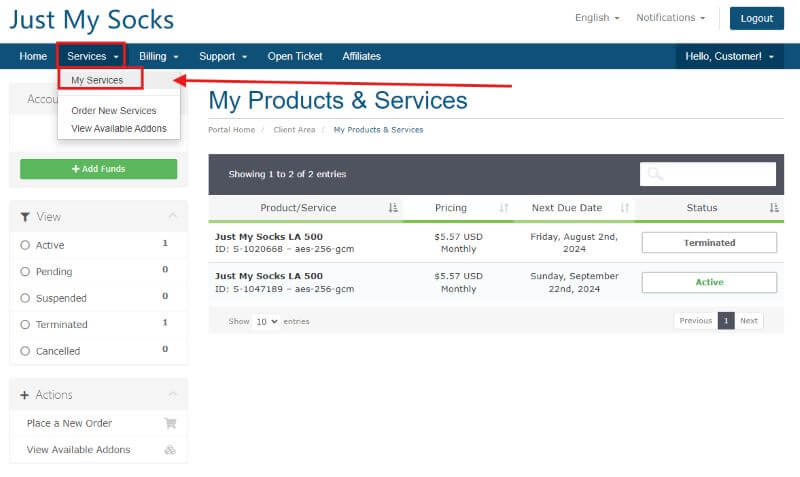Click the addons cubes icon
800x477 pixels.
point(170,449)
